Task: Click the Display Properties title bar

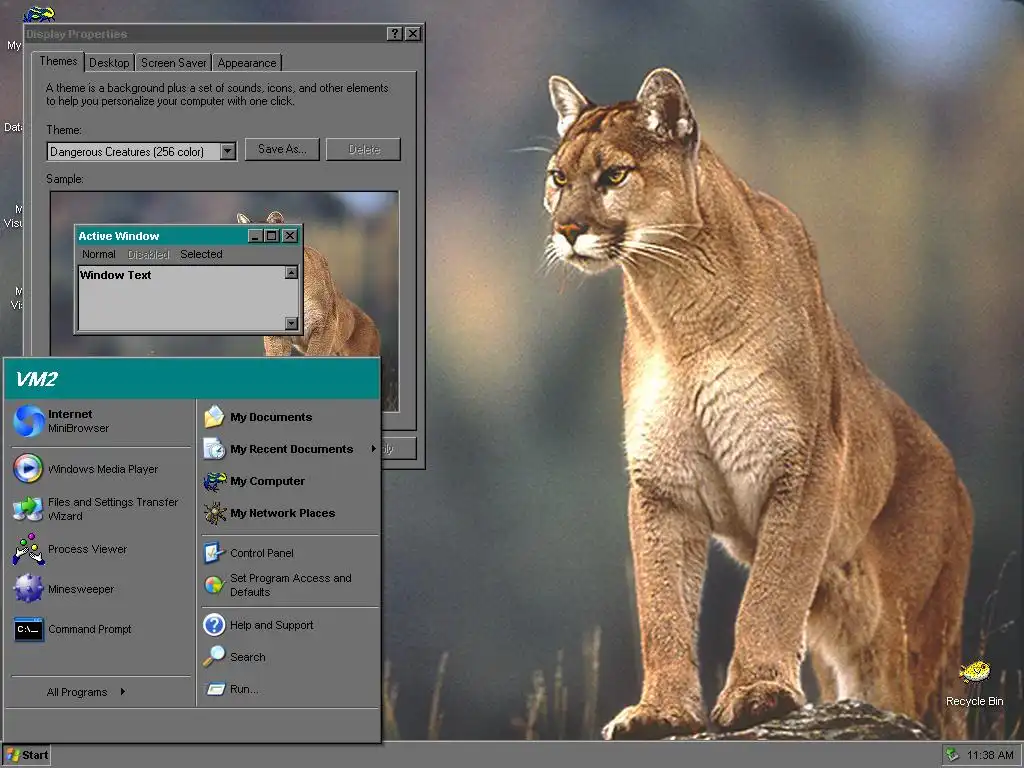Action: click(205, 34)
